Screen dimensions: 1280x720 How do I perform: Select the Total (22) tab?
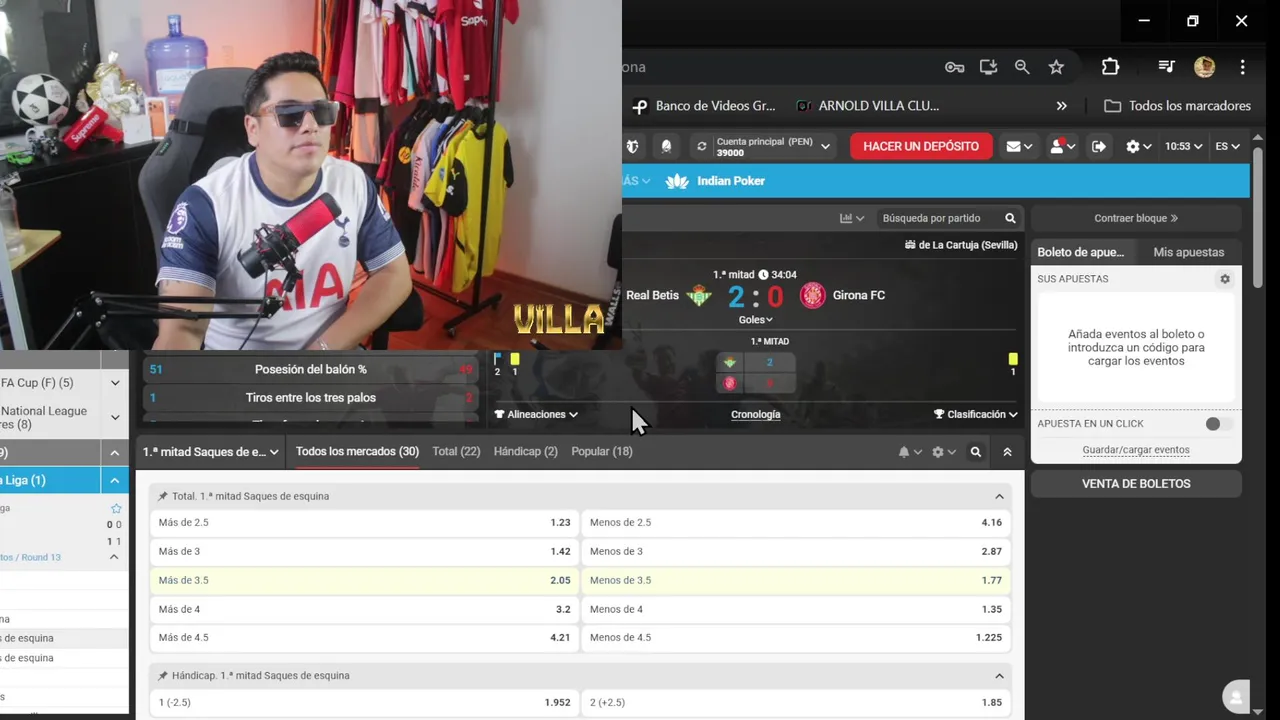coord(456,452)
